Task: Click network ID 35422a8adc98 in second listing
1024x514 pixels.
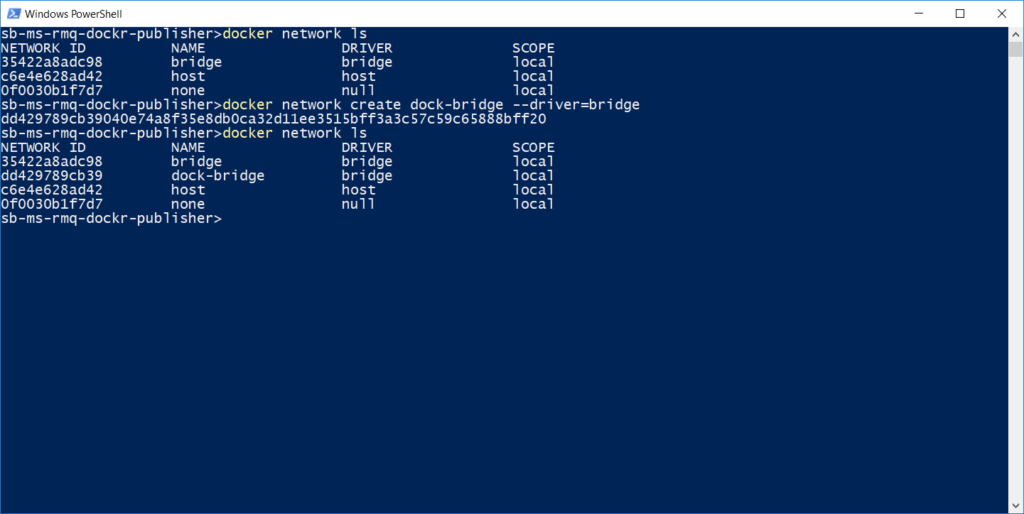Action: (x=51, y=161)
